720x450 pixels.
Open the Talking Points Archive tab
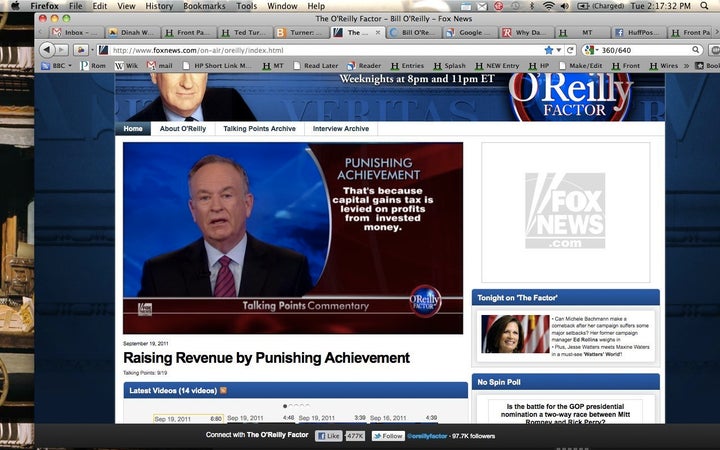click(x=259, y=129)
